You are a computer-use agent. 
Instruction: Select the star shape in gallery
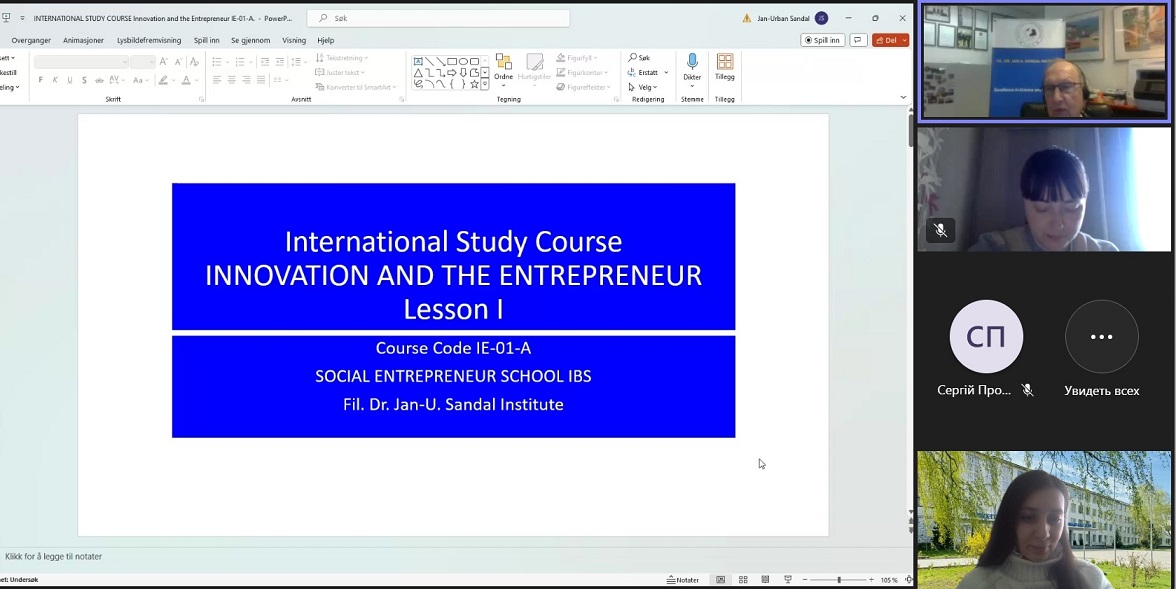(x=474, y=84)
